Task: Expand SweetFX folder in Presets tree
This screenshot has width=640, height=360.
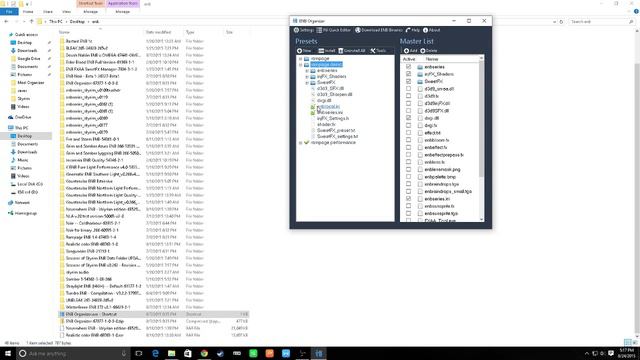Action: coord(307,82)
